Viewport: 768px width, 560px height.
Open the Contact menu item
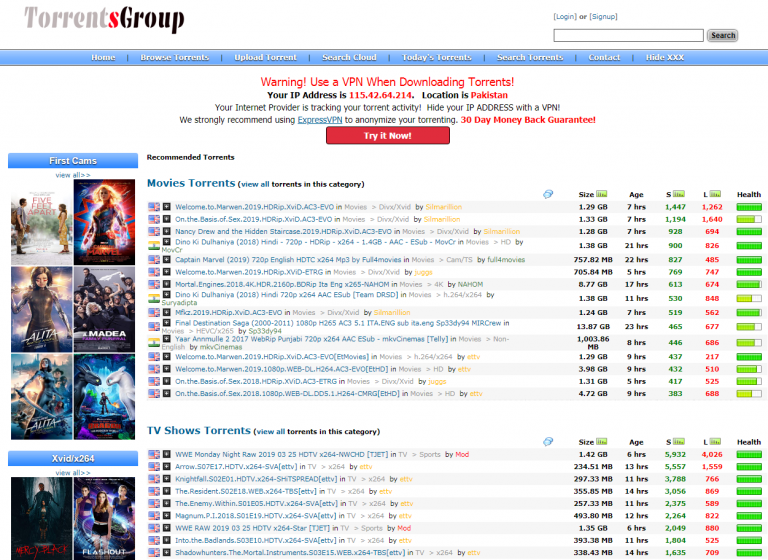coord(604,57)
